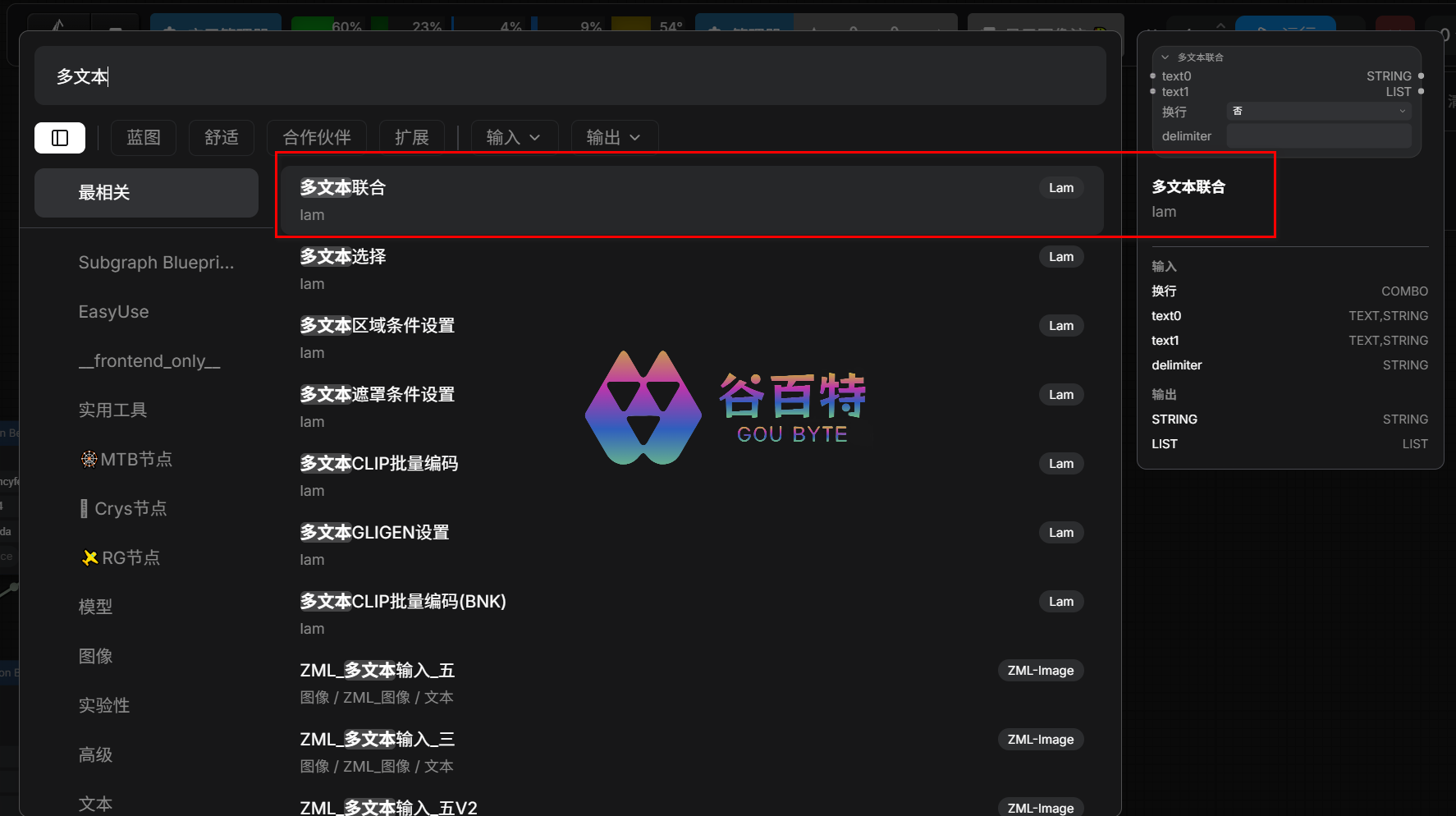Click the Lam badge on the 多文本选择 row
The height and width of the screenshot is (816, 1456).
pyautogui.click(x=1061, y=257)
